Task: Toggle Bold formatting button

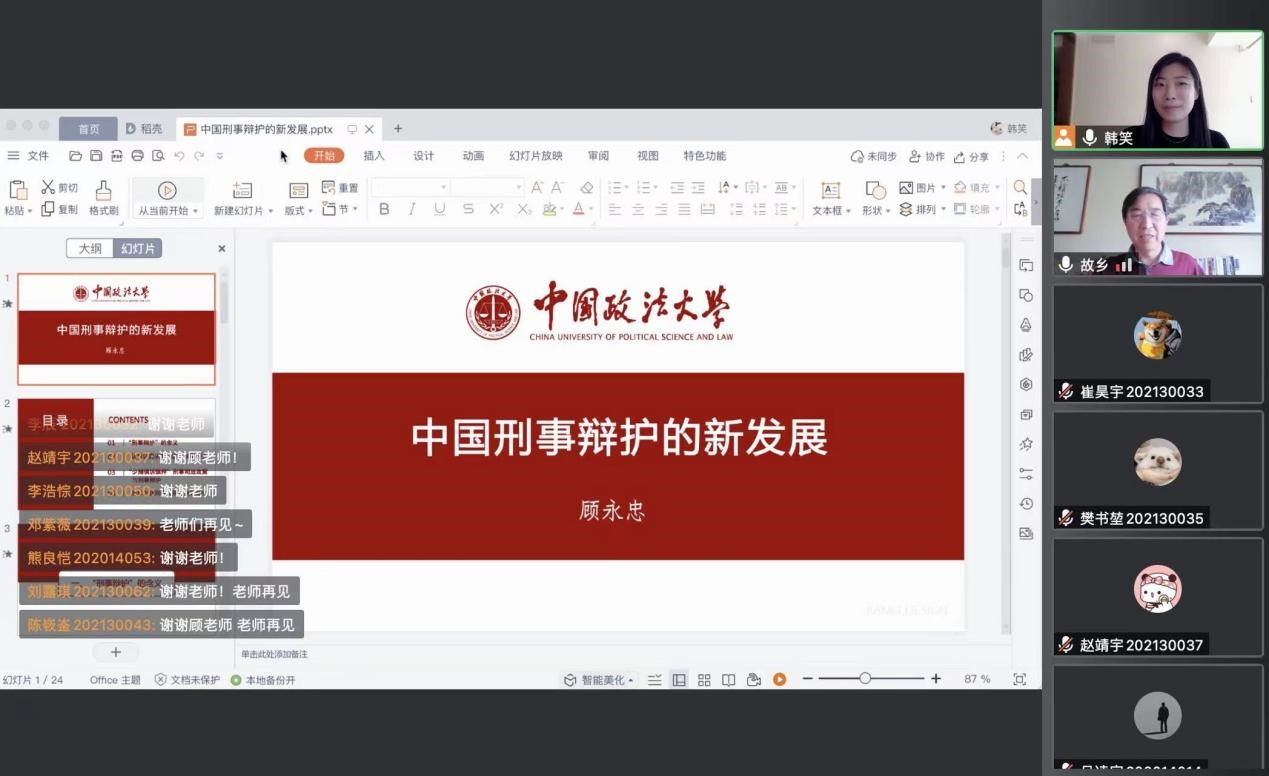Action: coord(384,209)
